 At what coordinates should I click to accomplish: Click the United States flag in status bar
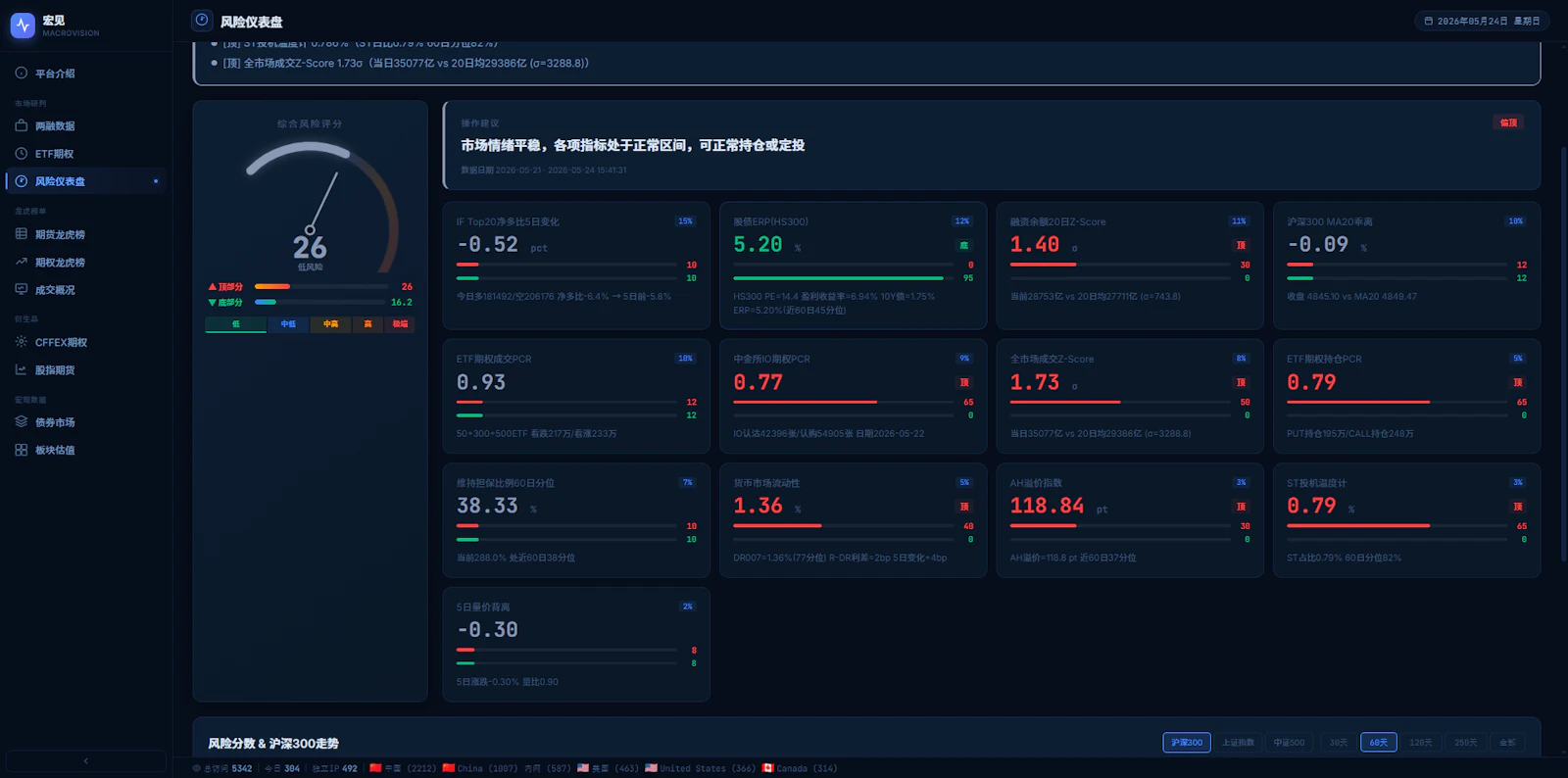651,768
